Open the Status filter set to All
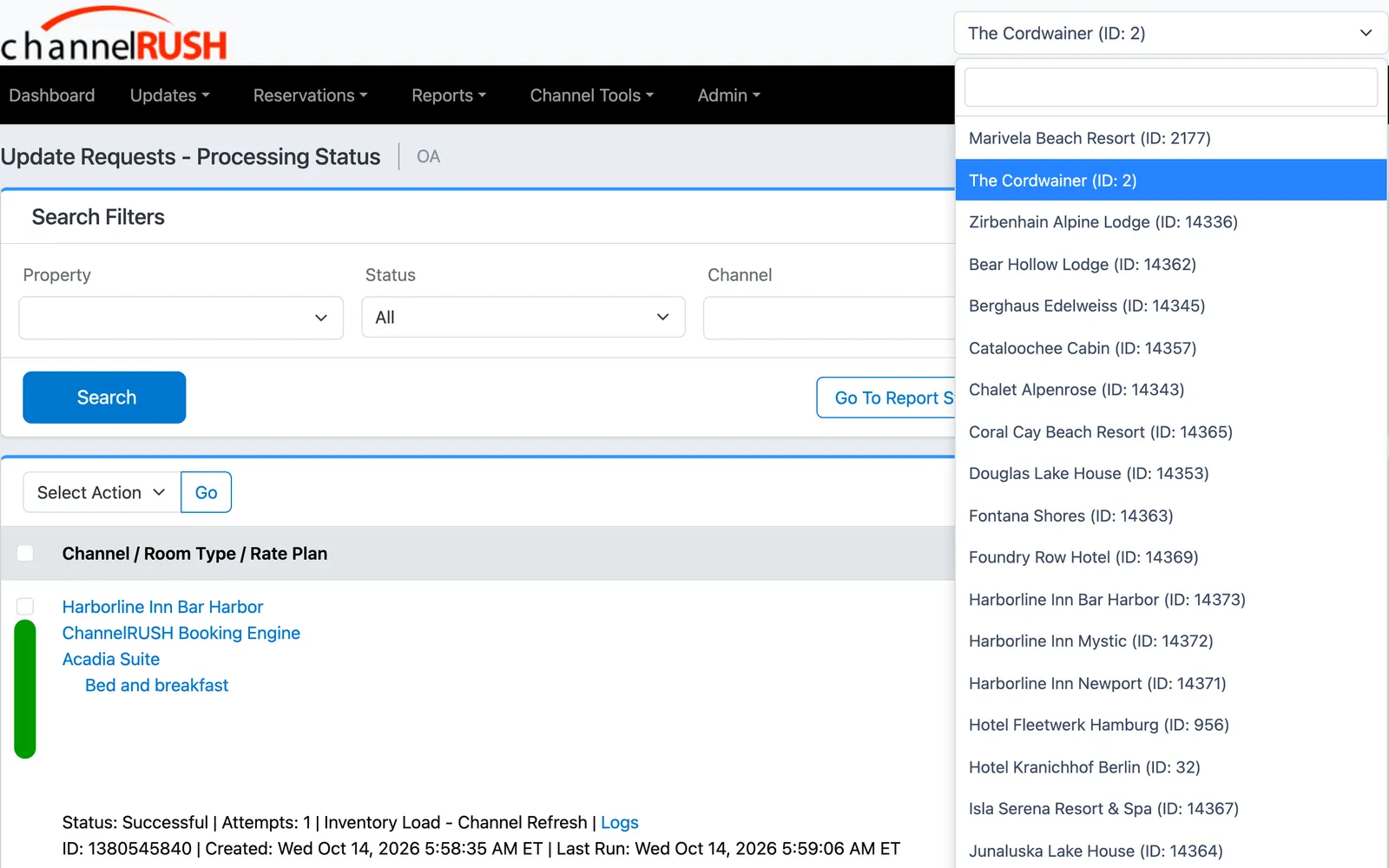This screenshot has width=1389, height=868. 523,318
